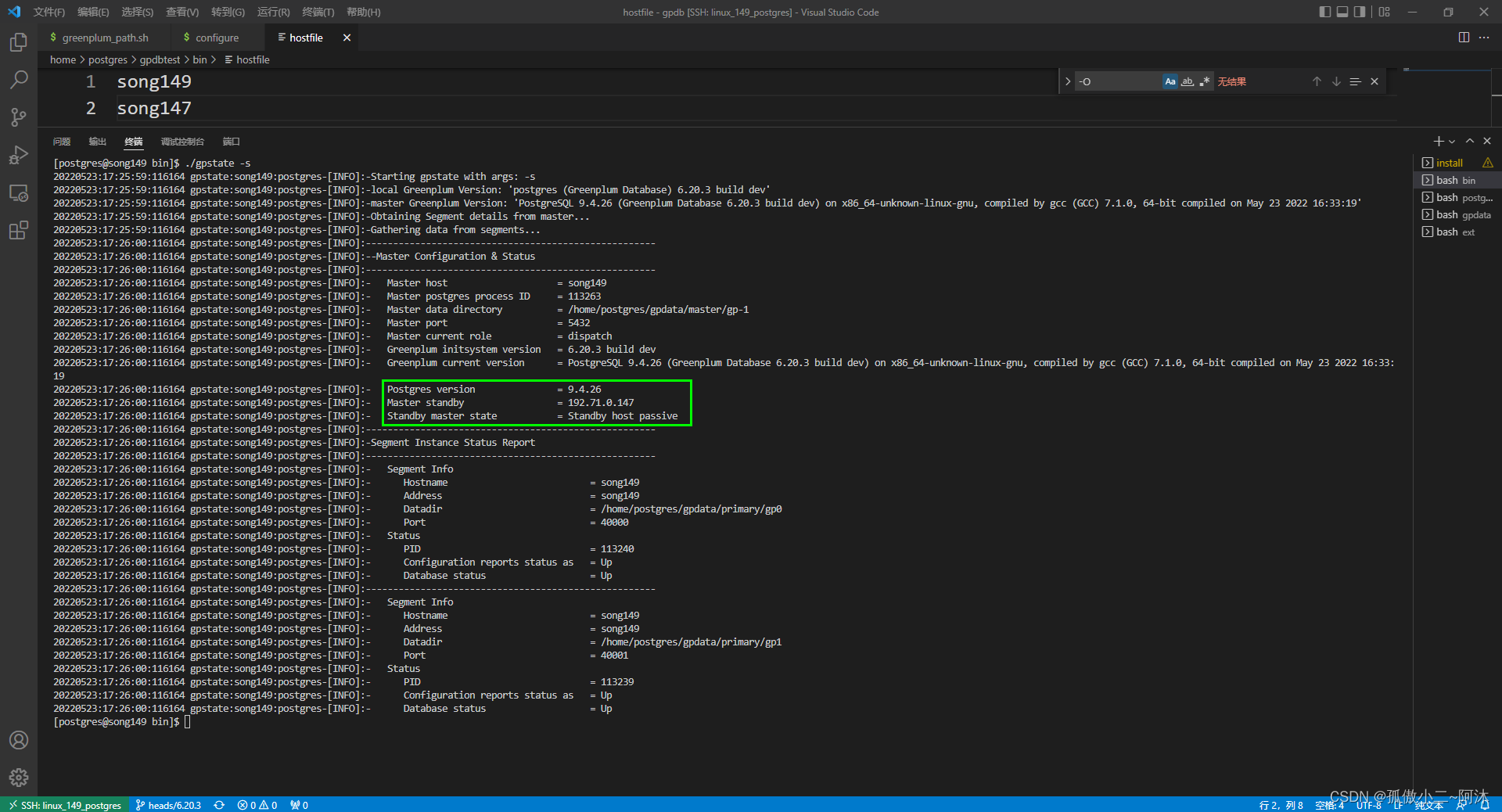1502x812 pixels.
Task: Open the 问题 (Problems) panel tab
Action: [62, 142]
